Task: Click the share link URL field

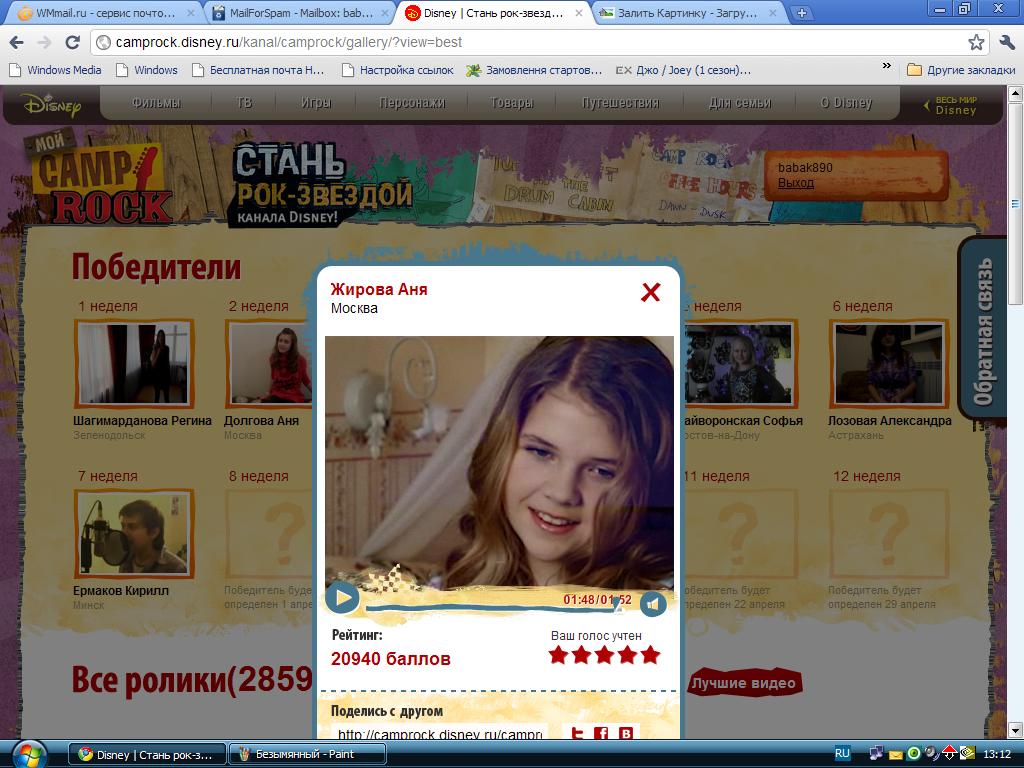Action: click(440, 733)
